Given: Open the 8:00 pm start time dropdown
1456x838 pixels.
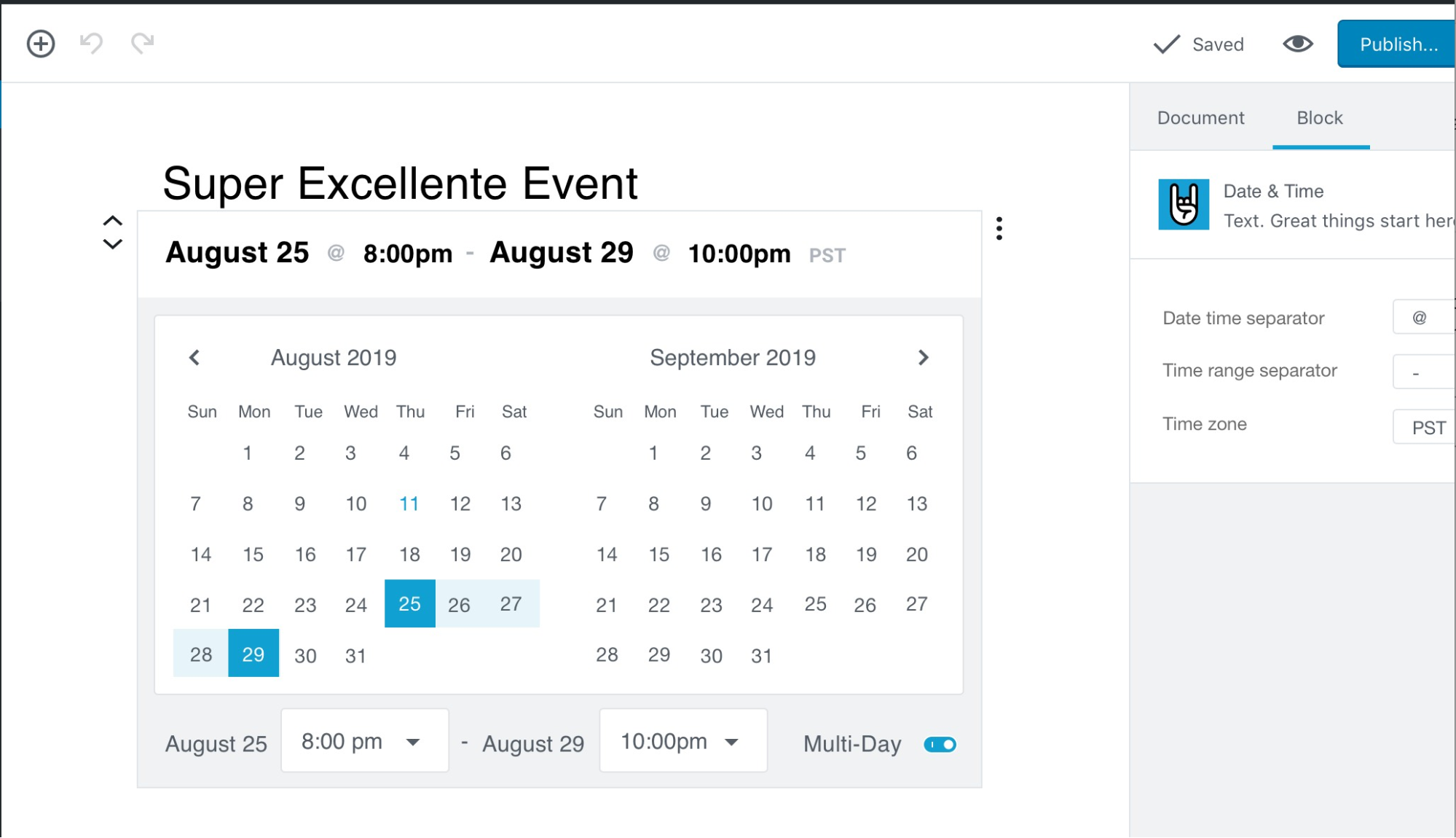Looking at the screenshot, I should [x=364, y=741].
